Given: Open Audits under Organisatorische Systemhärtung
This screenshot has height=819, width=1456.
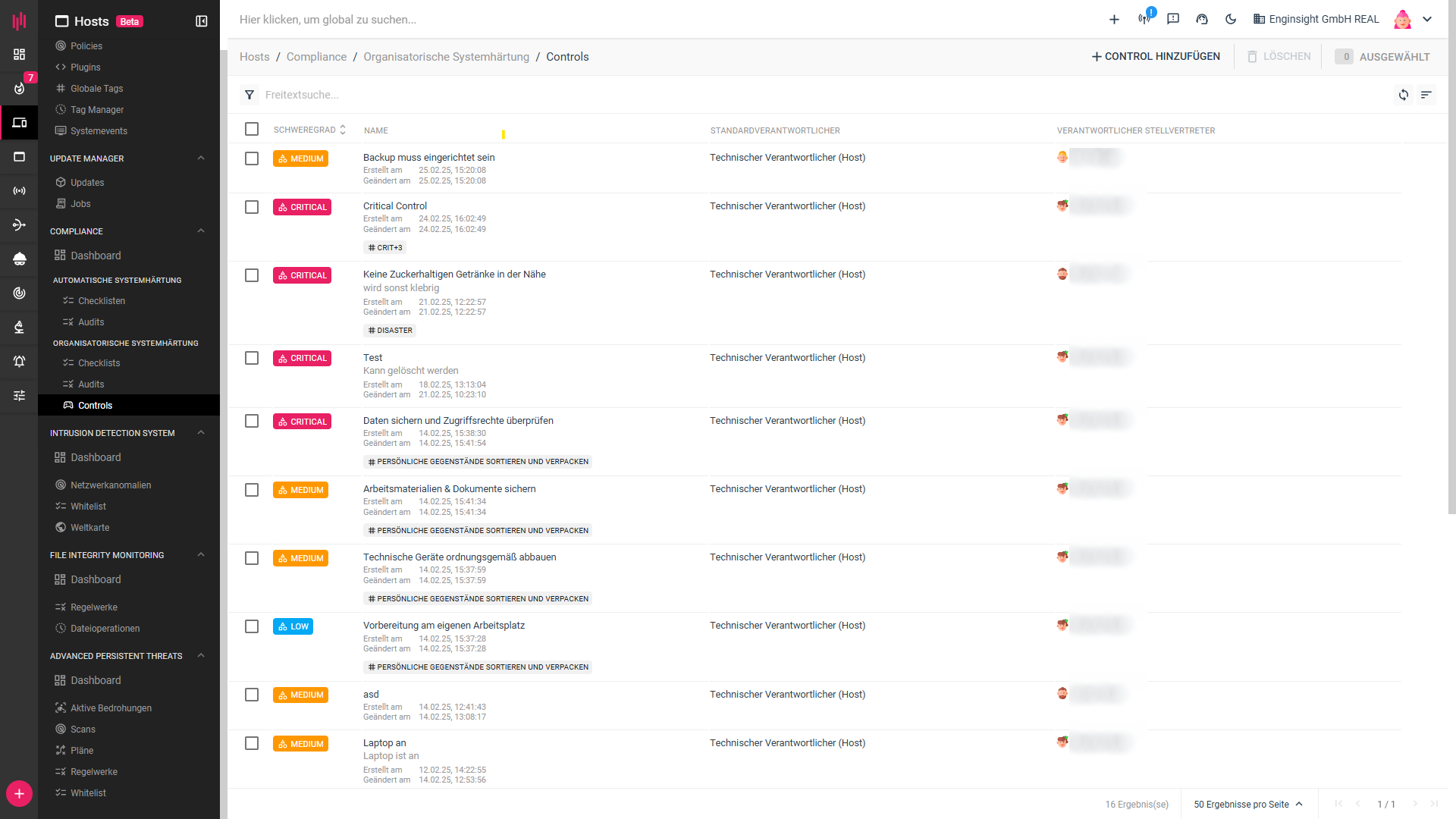Looking at the screenshot, I should 91,384.
